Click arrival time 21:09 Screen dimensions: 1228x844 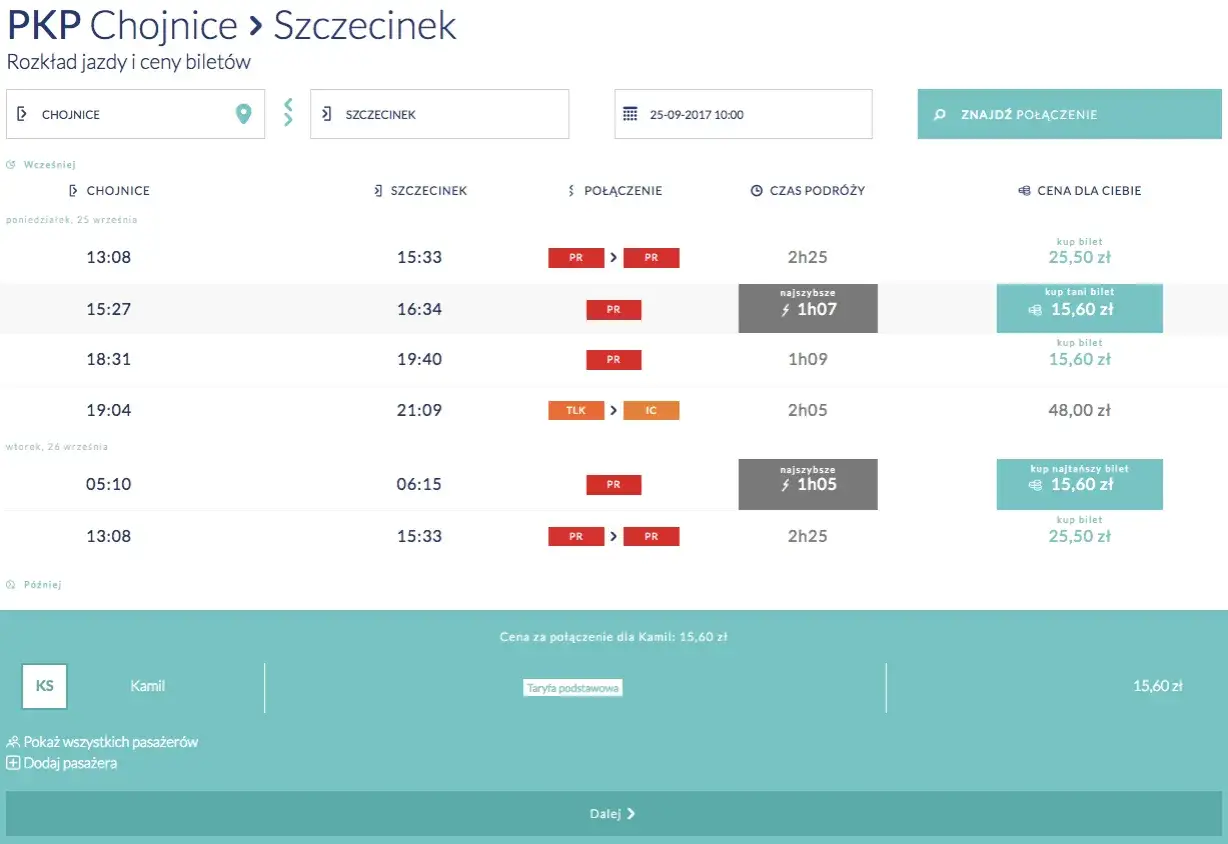coord(419,410)
